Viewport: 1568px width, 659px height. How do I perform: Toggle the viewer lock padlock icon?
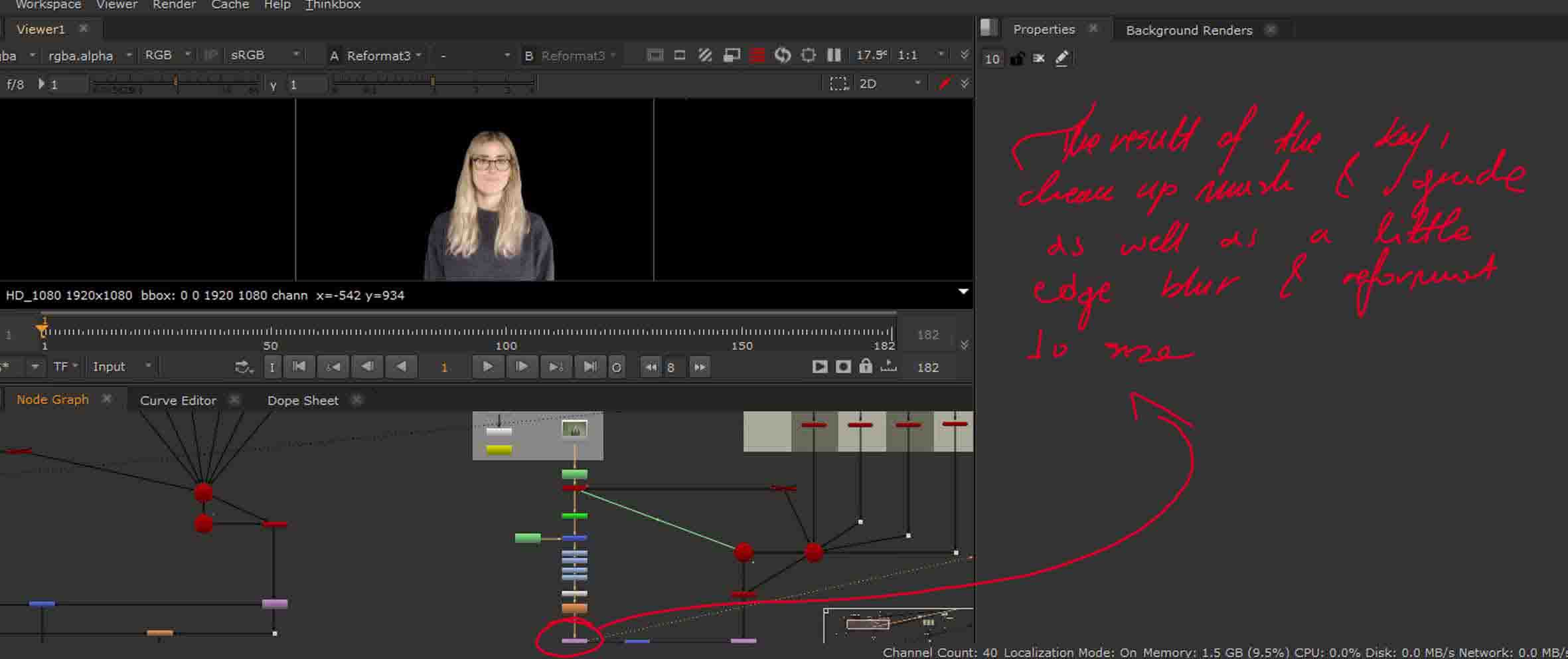coord(866,366)
